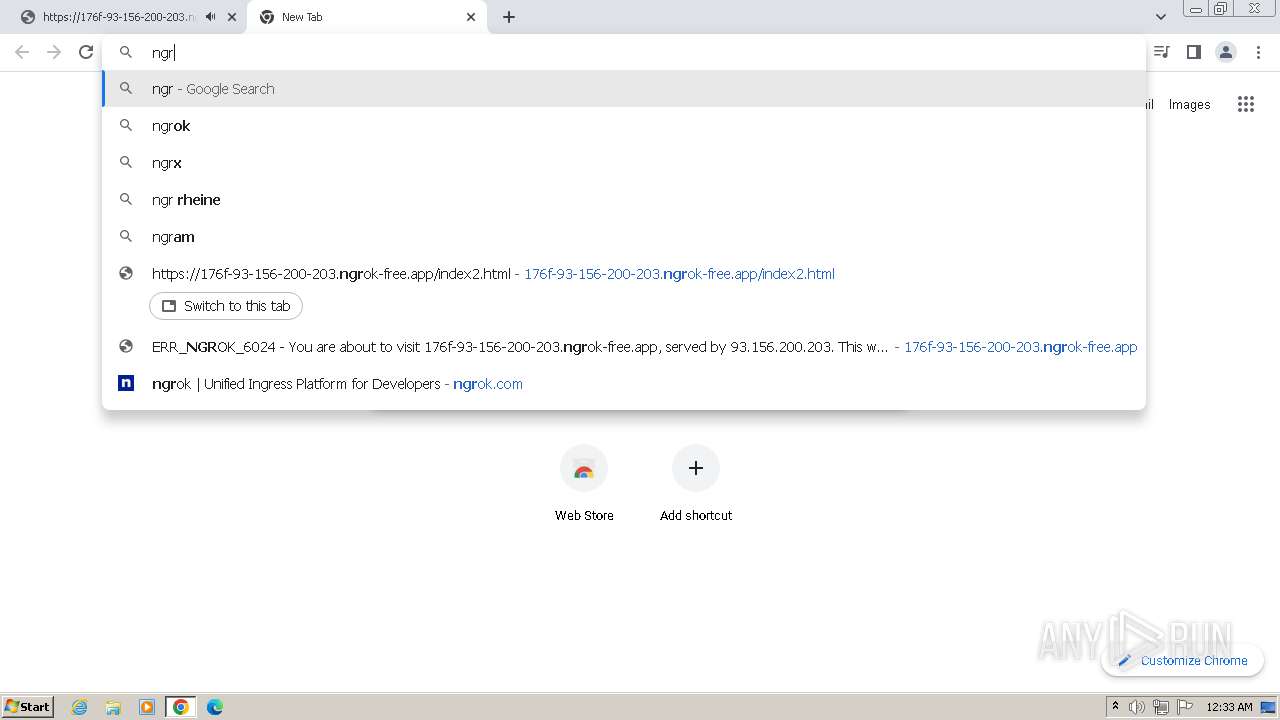Launch Microsoft Edge from the taskbar
This screenshot has height=720, width=1280.
pyautogui.click(x=215, y=707)
